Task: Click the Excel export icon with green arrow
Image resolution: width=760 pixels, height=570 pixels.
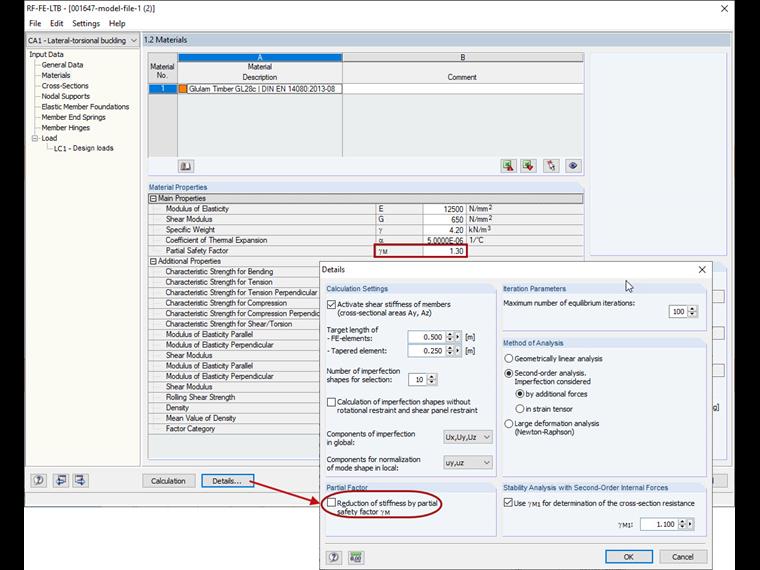Action: [x=508, y=166]
